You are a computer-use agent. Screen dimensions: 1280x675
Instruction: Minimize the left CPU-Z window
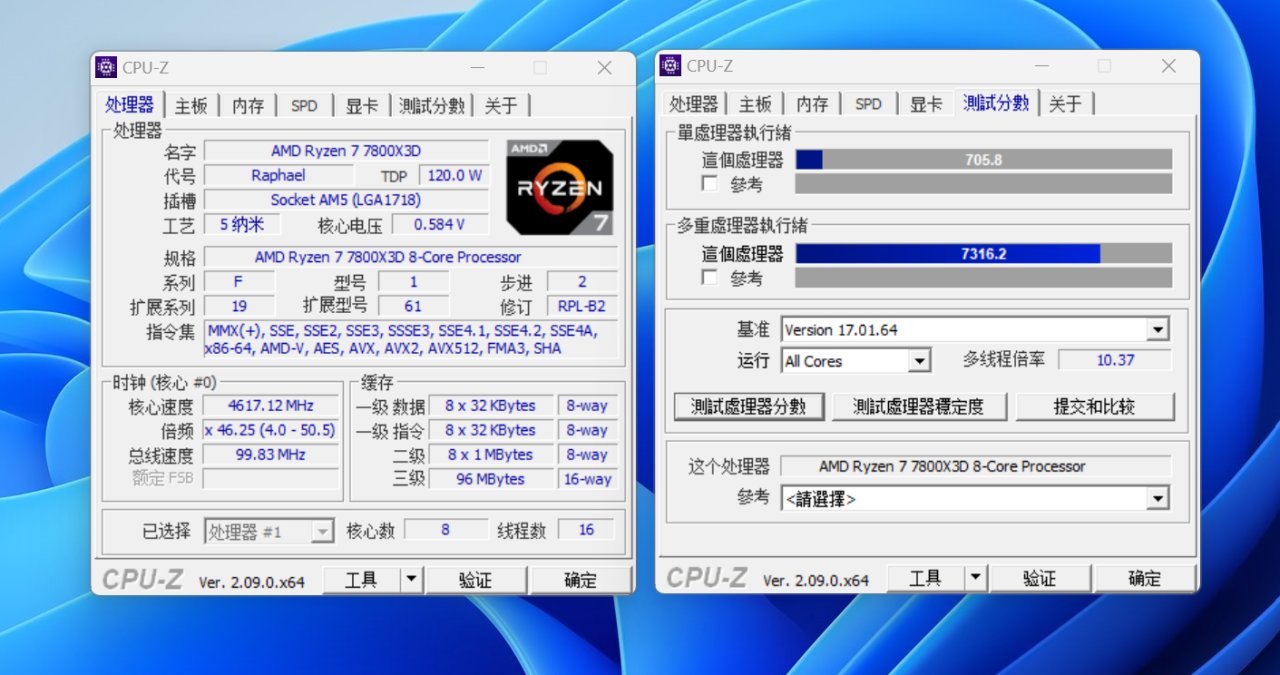(476, 68)
